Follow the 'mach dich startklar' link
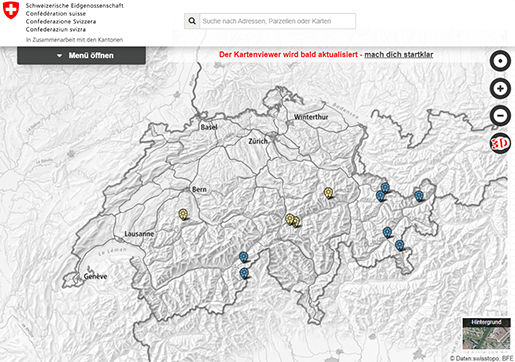Image resolution: width=515 pixels, height=362 pixels. tap(399, 54)
